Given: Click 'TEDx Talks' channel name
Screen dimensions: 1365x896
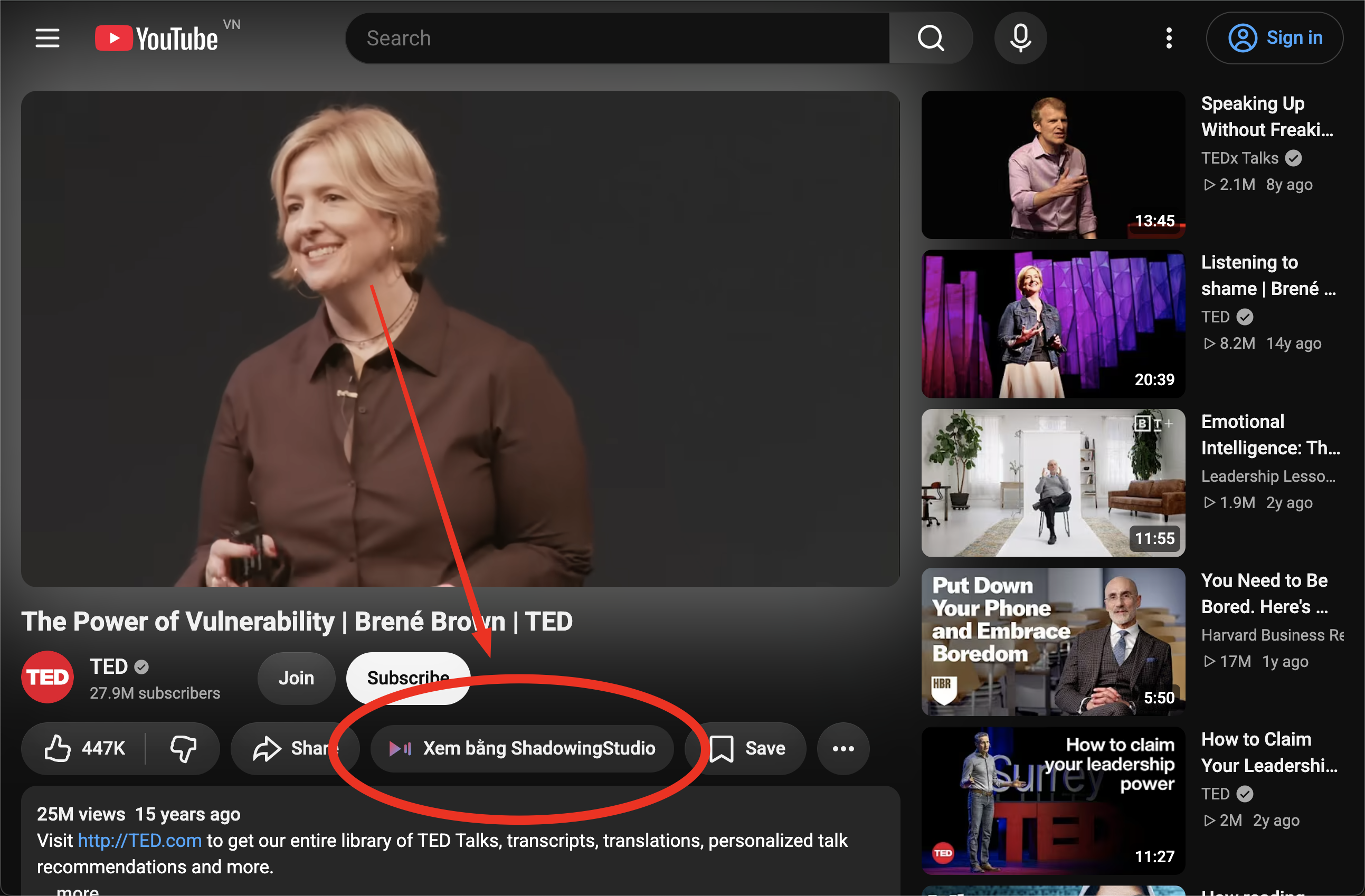Looking at the screenshot, I should point(1239,158).
